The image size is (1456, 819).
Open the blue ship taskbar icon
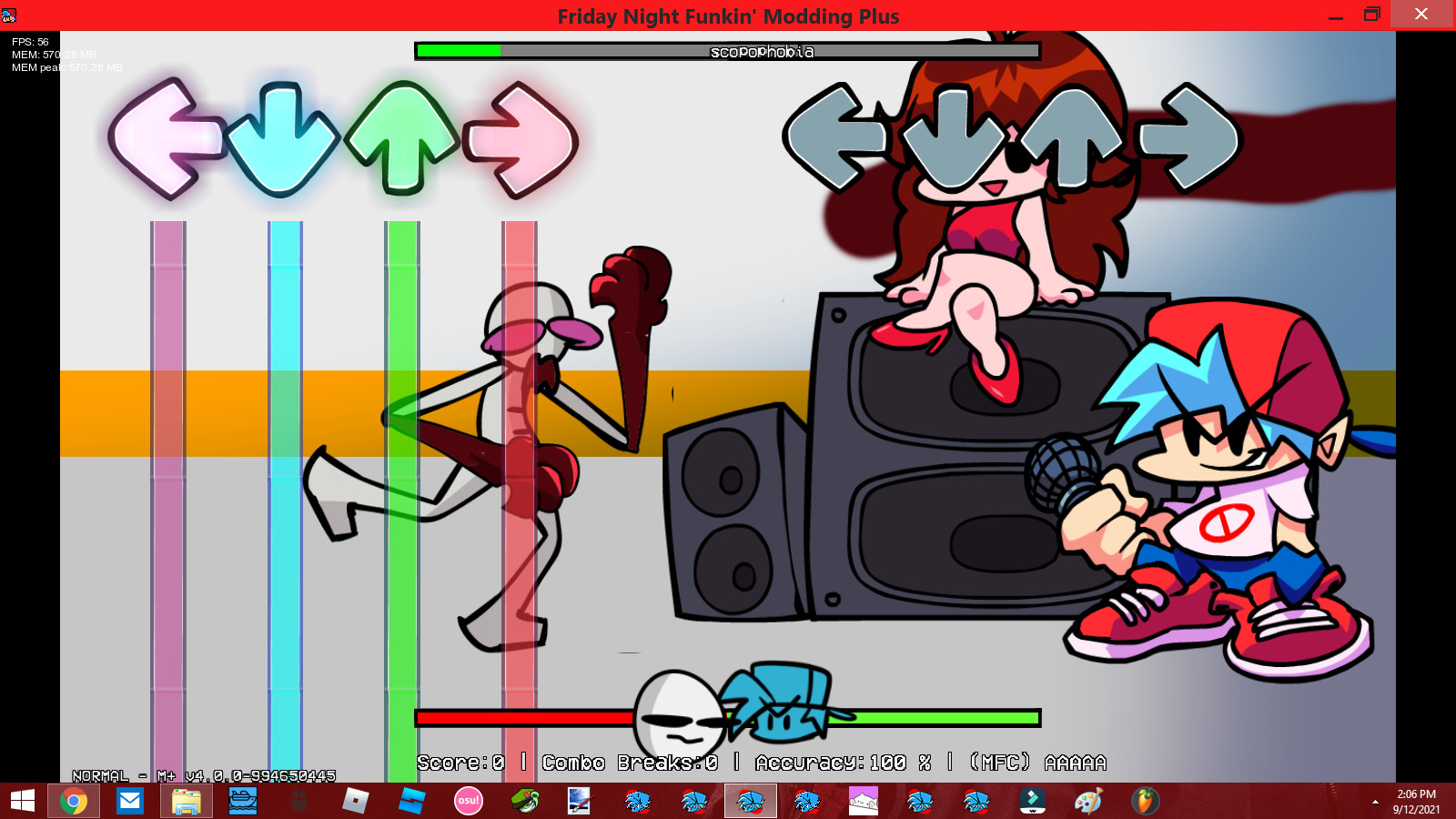(x=243, y=801)
